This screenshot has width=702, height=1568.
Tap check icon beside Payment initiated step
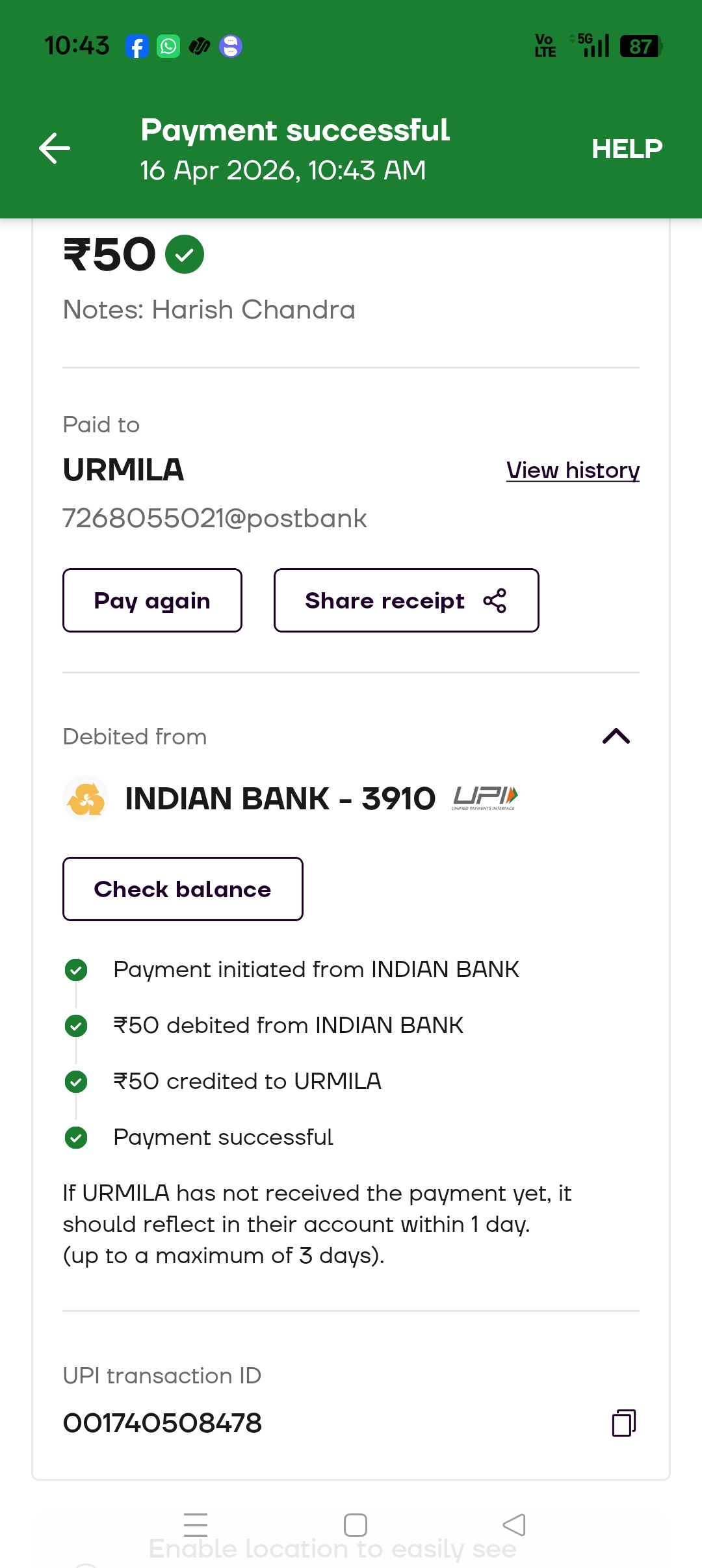tap(76, 970)
